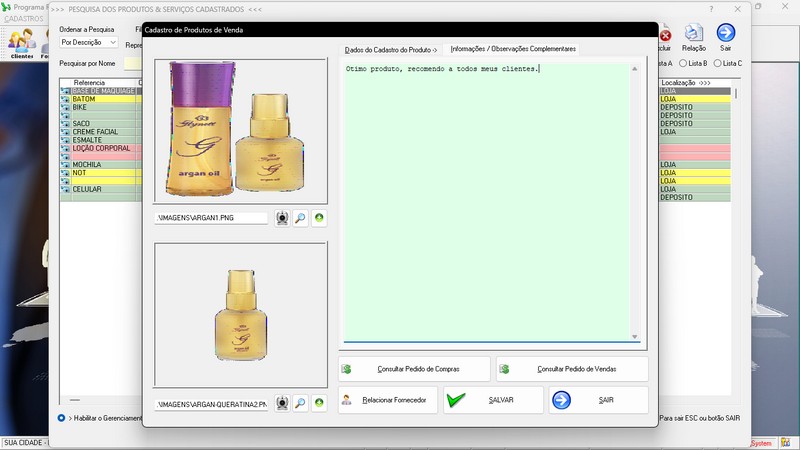Click the Referencia column header
Image resolution: width=800 pixels, height=450 pixels.
[x=89, y=83]
